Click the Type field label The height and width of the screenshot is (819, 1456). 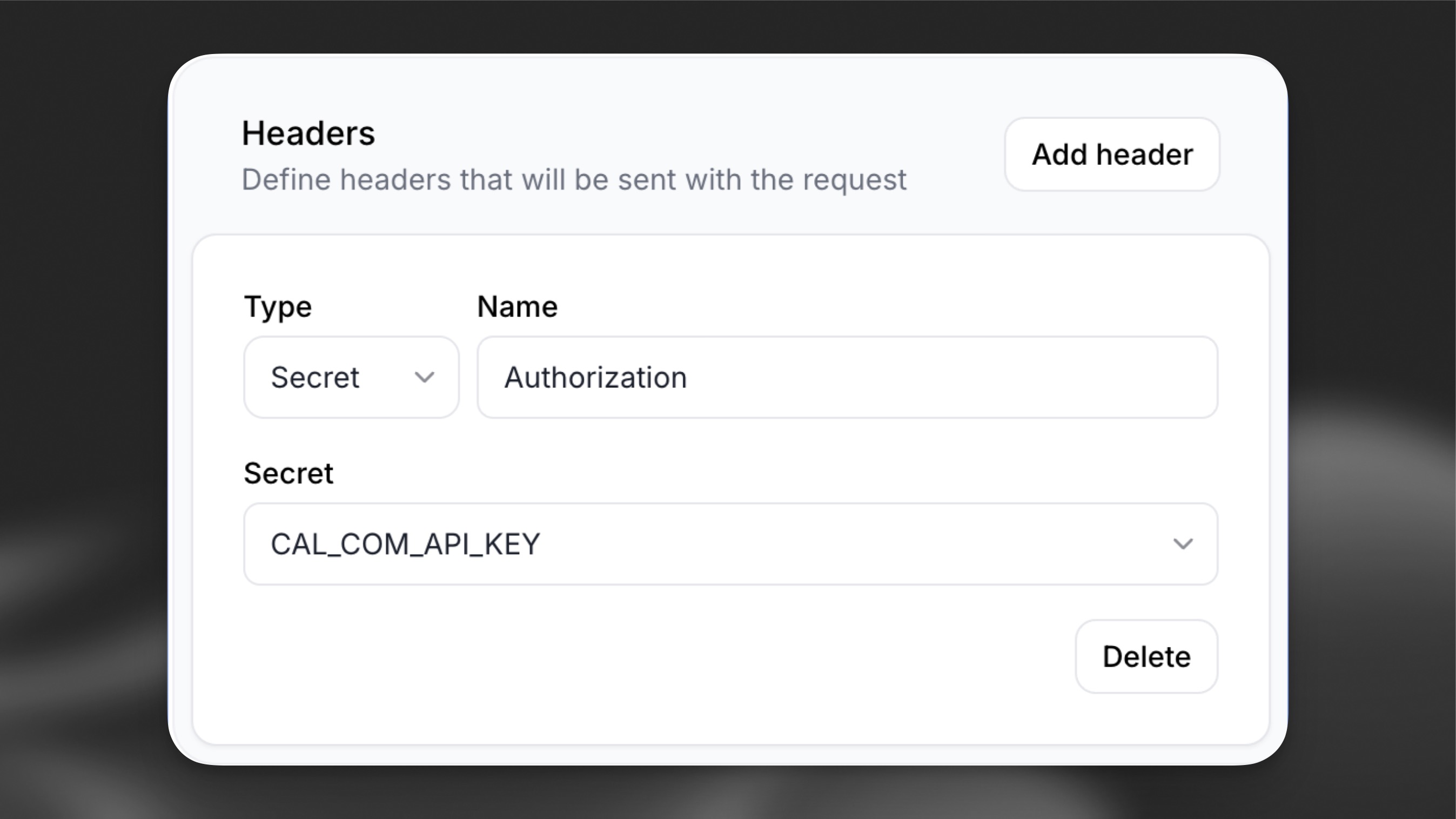click(278, 307)
